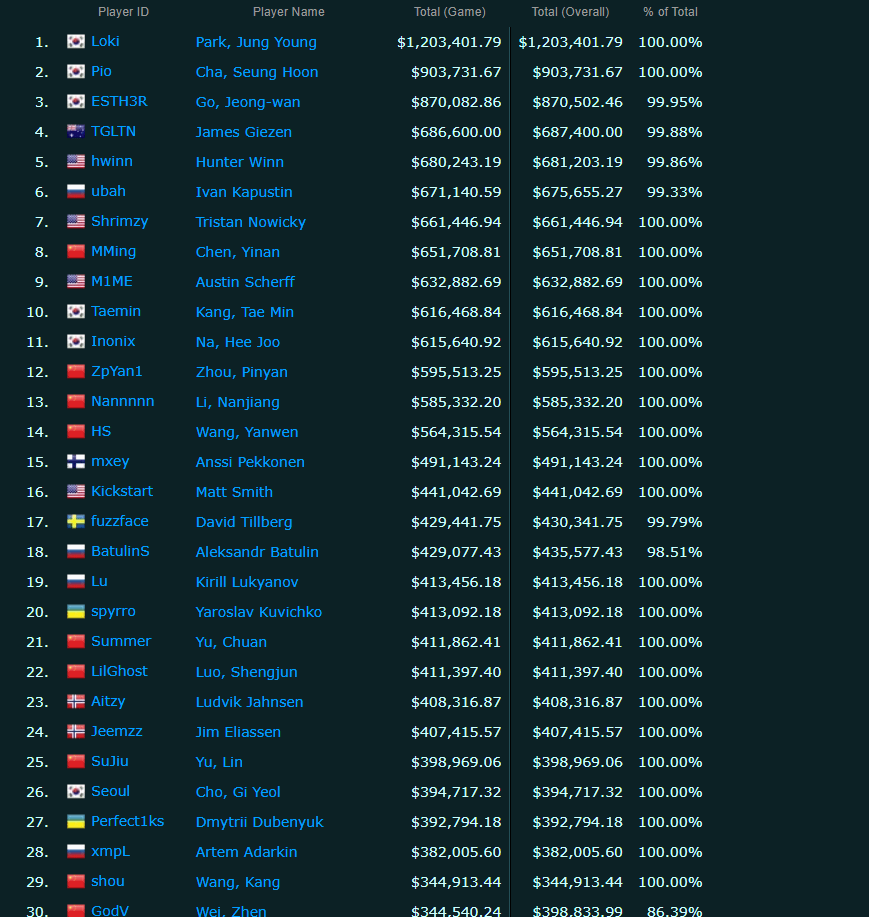Viewport: 869px width, 917px height.
Task: Click the China flag beside MMing
Action: click(76, 252)
